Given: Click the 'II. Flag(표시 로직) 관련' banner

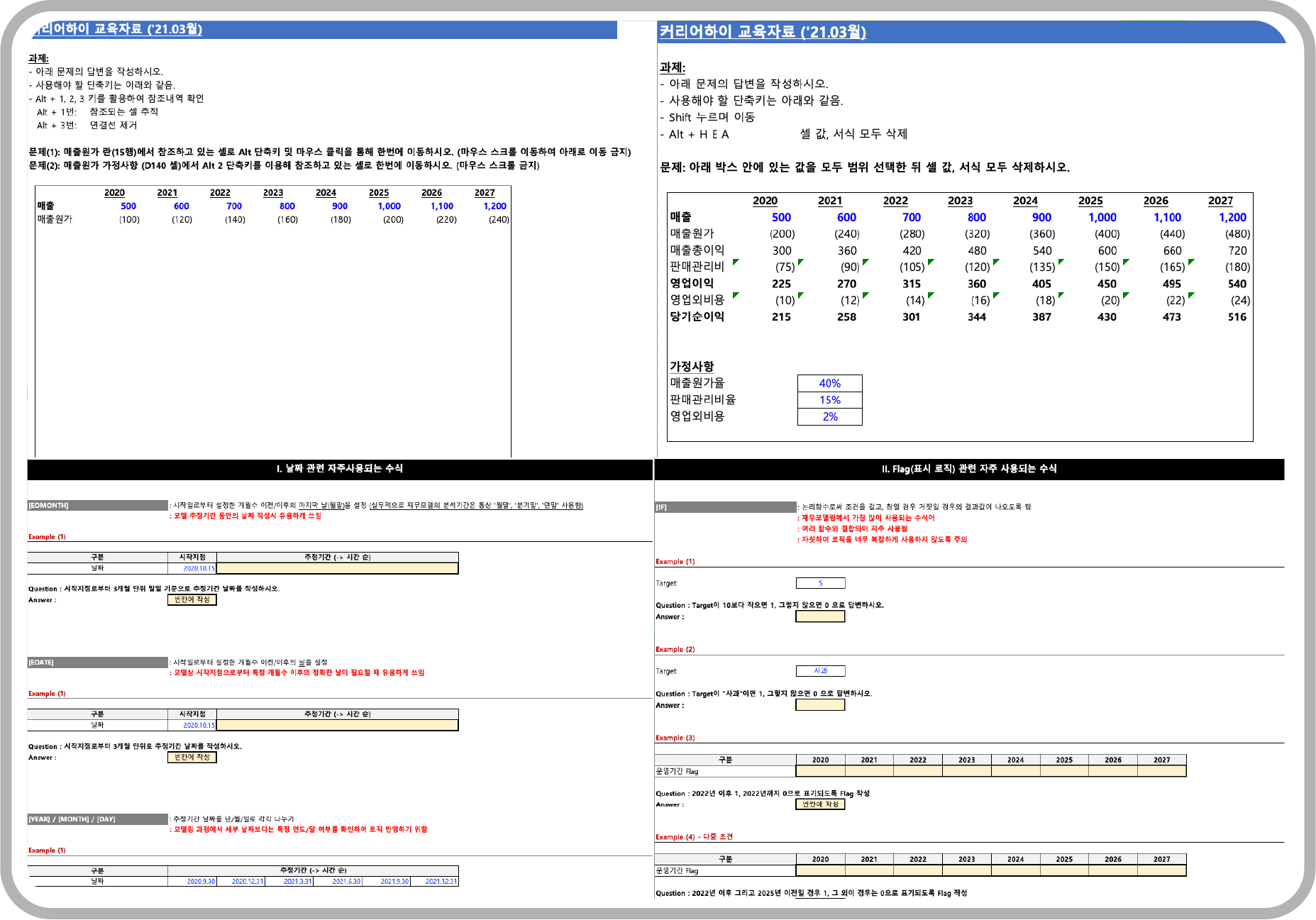Looking at the screenshot, I should point(969,469).
